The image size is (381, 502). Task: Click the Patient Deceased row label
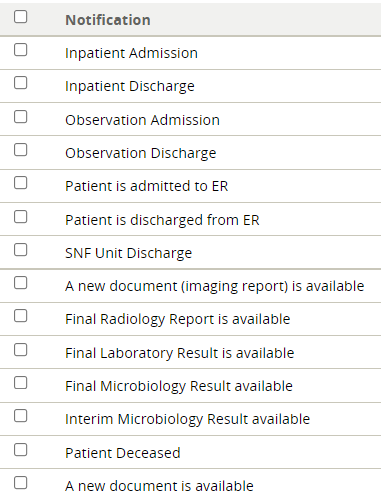coord(123,453)
